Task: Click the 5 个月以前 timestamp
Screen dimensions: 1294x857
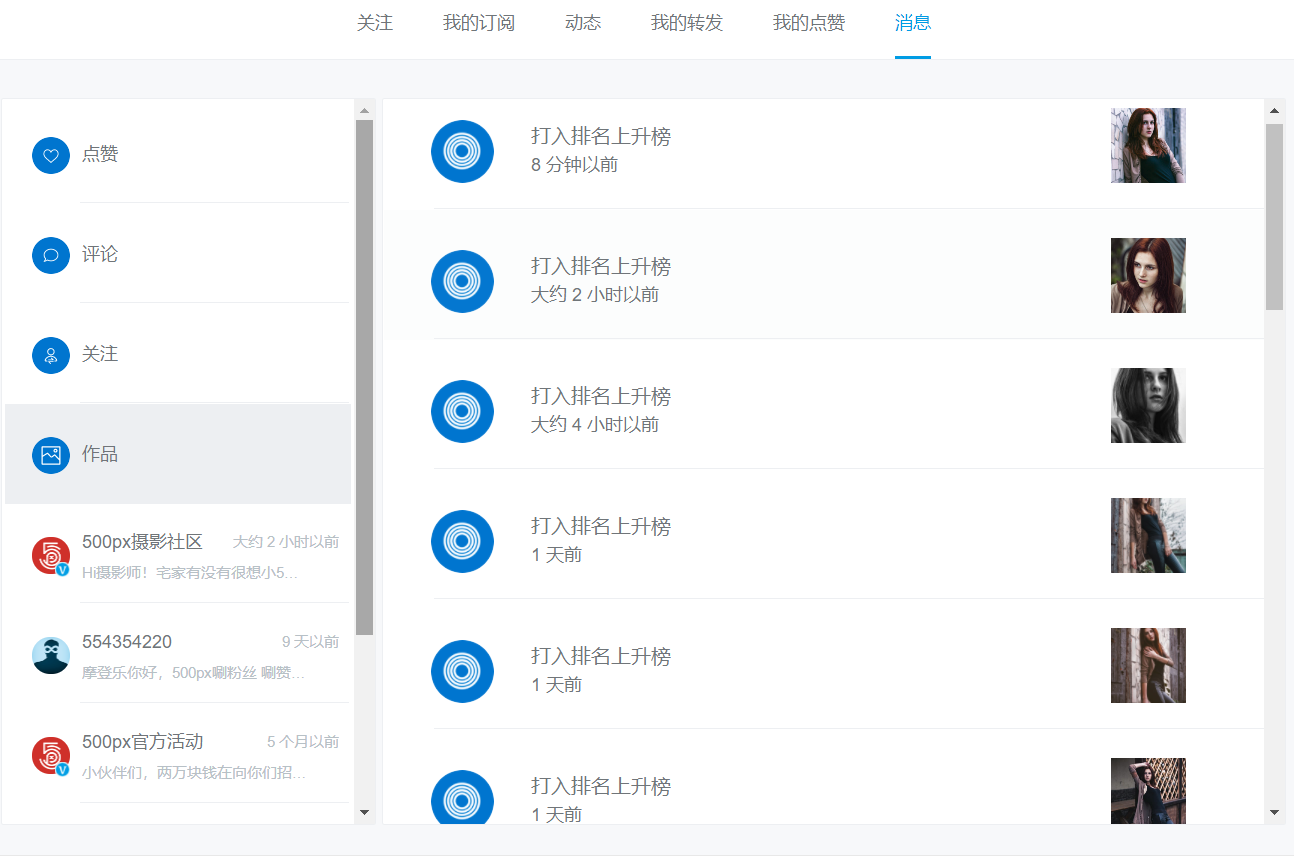Action: tap(303, 742)
